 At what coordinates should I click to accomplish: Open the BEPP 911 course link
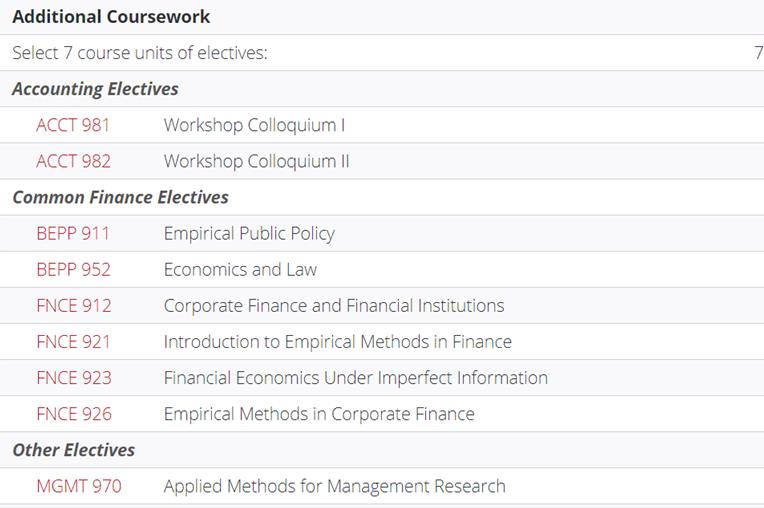click(73, 233)
